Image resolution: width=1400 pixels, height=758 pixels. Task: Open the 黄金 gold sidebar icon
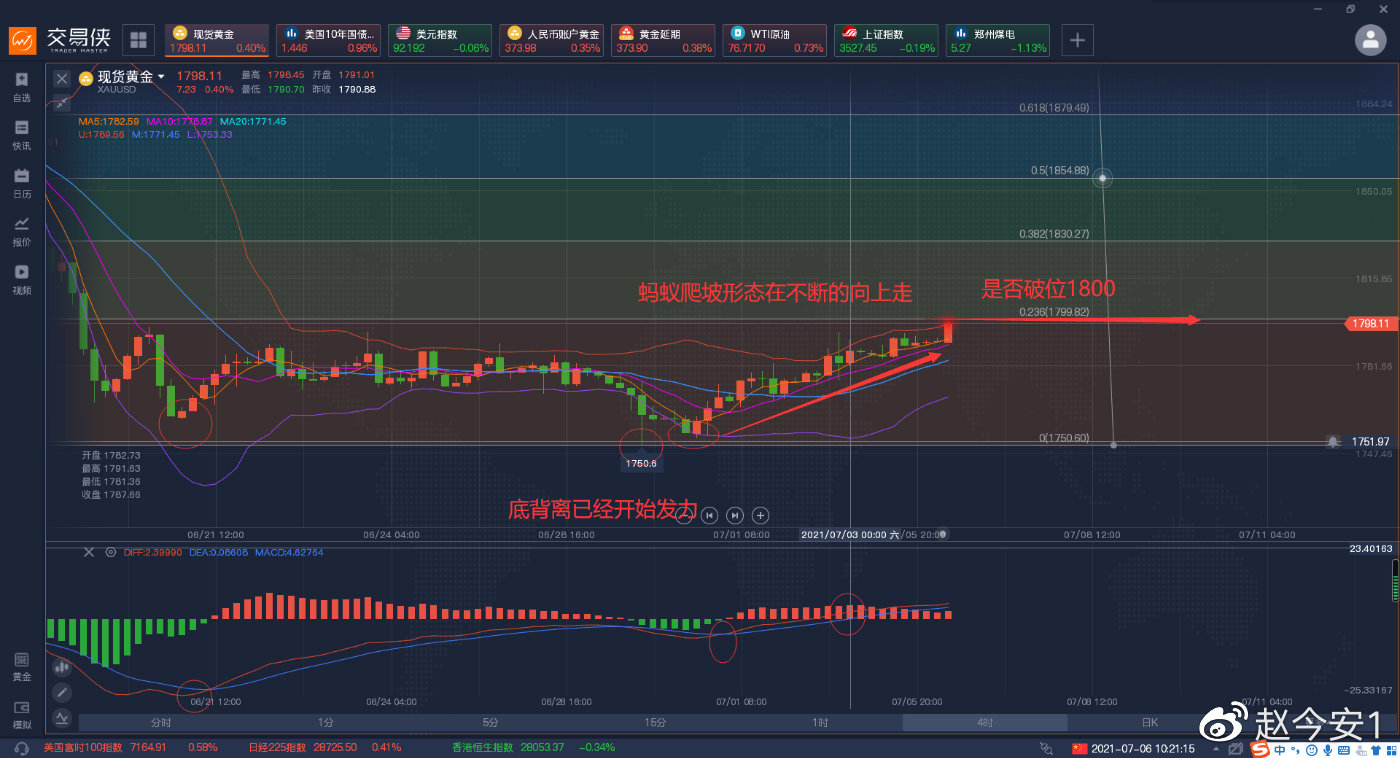pos(21,666)
